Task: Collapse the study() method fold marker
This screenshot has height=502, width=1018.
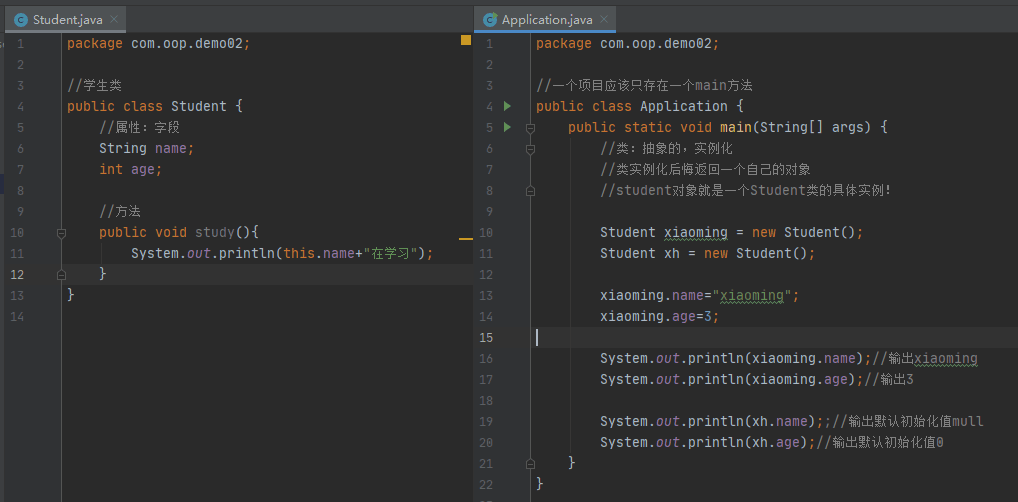Action: coord(61,232)
